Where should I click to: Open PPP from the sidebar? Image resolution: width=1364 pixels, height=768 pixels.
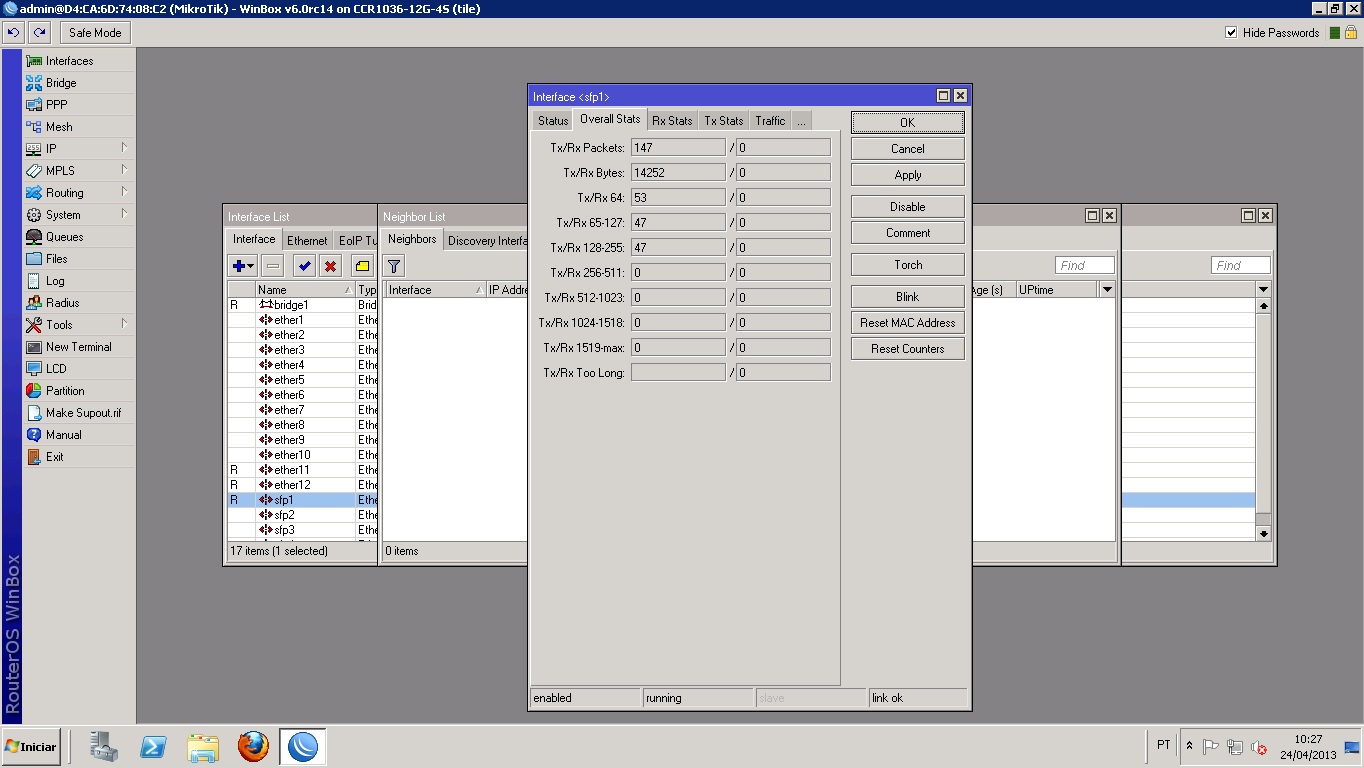tap(79, 105)
